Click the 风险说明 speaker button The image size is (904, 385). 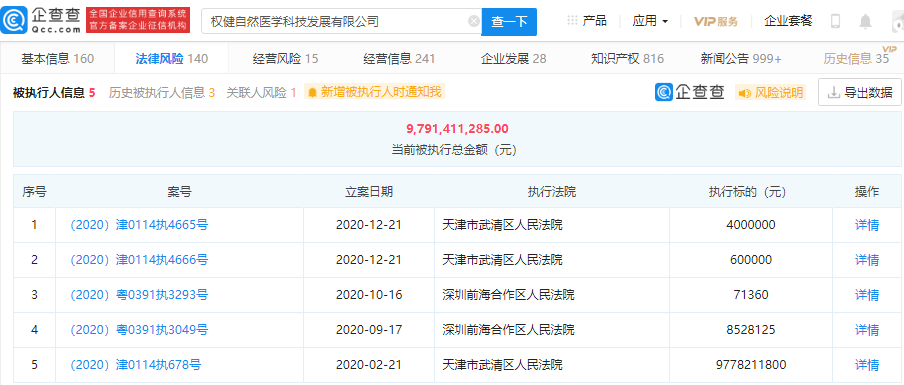tap(770, 93)
